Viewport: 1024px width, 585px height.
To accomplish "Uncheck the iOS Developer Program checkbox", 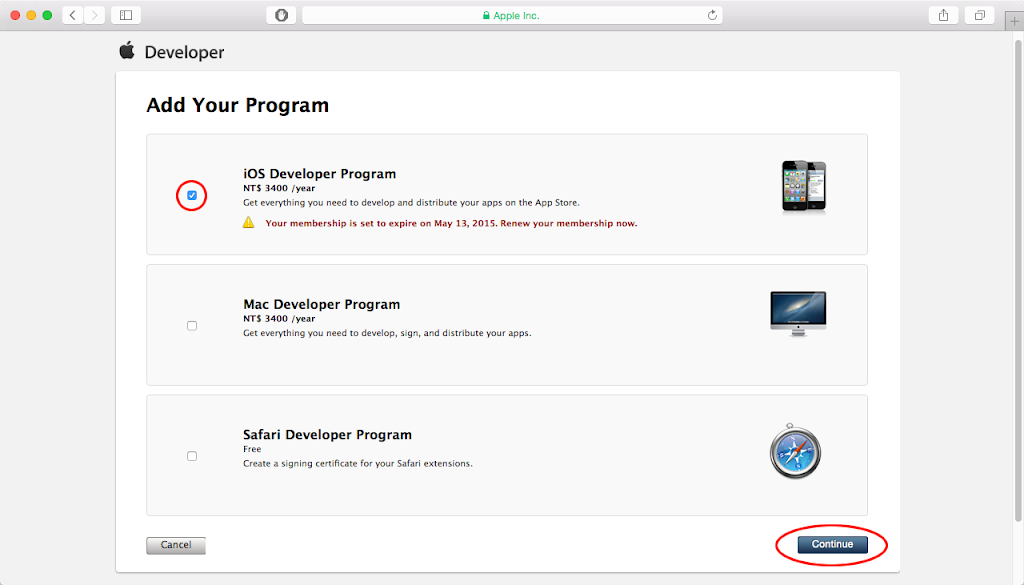I will click(x=191, y=196).
